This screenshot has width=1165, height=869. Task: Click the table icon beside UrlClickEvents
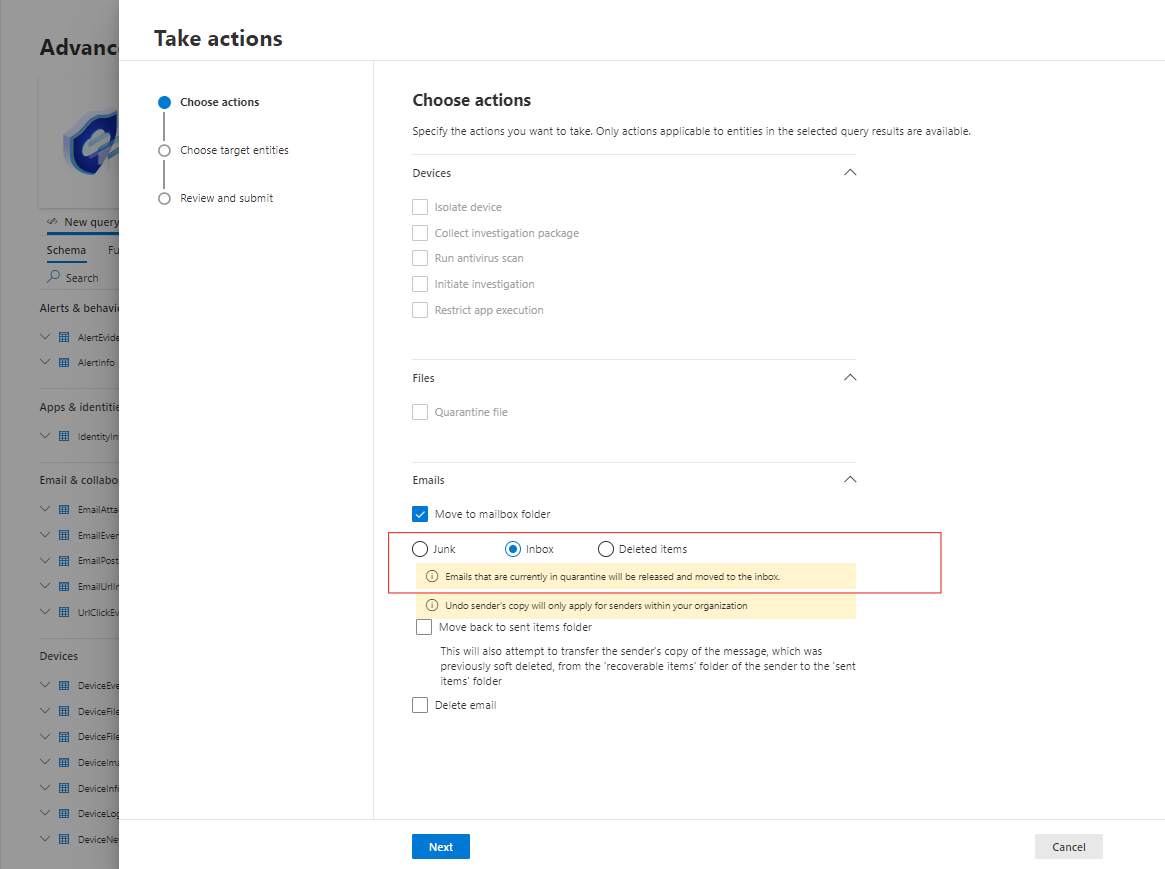click(64, 612)
